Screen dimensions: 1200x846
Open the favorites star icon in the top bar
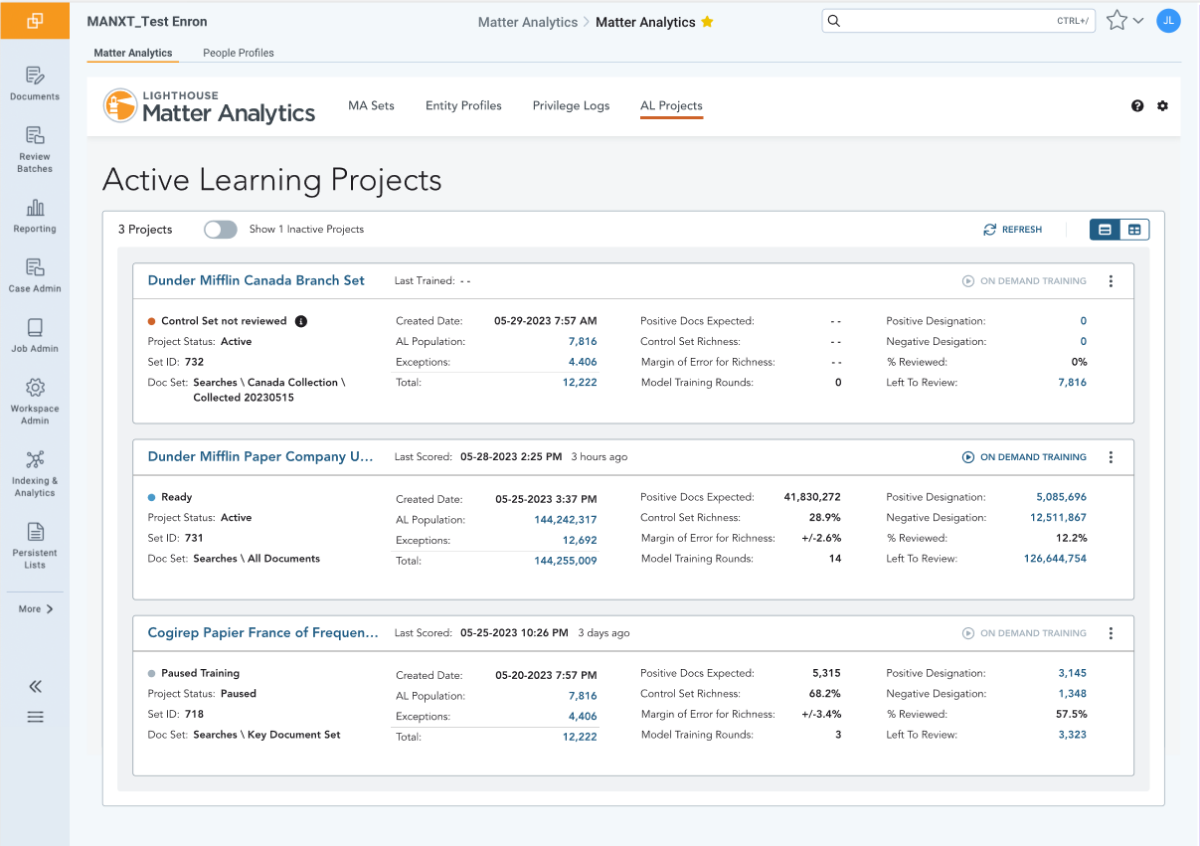[x=1117, y=20]
